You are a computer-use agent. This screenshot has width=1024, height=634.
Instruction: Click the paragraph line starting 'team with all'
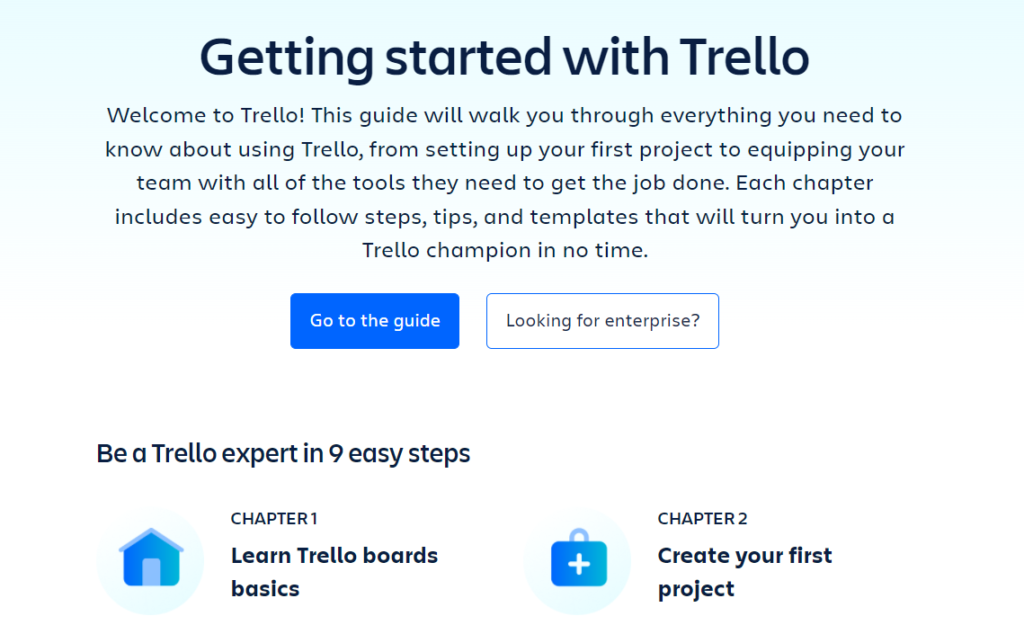click(x=504, y=183)
